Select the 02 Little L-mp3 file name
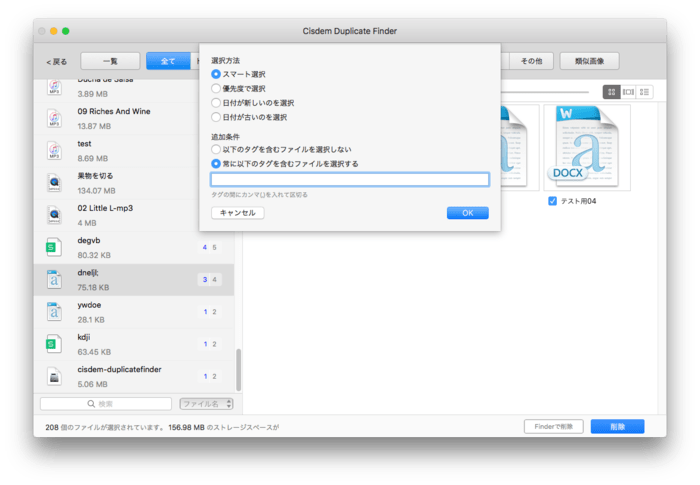The width and height of the screenshot is (700, 485). click(105, 208)
